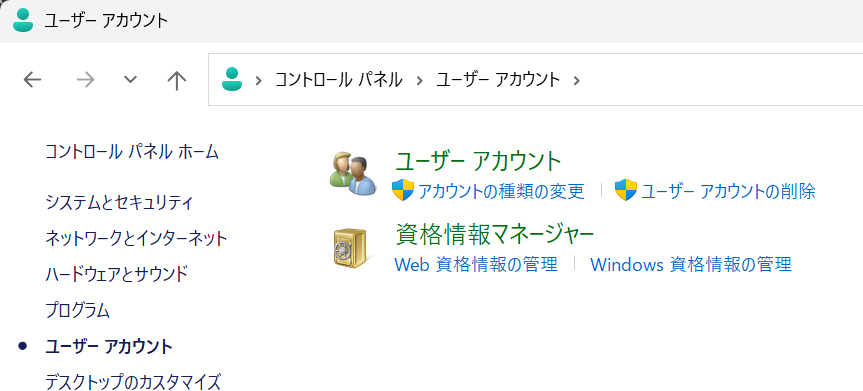Open システムとセキュリティ in the sidebar
This screenshot has height=391, width=863.
119,203
